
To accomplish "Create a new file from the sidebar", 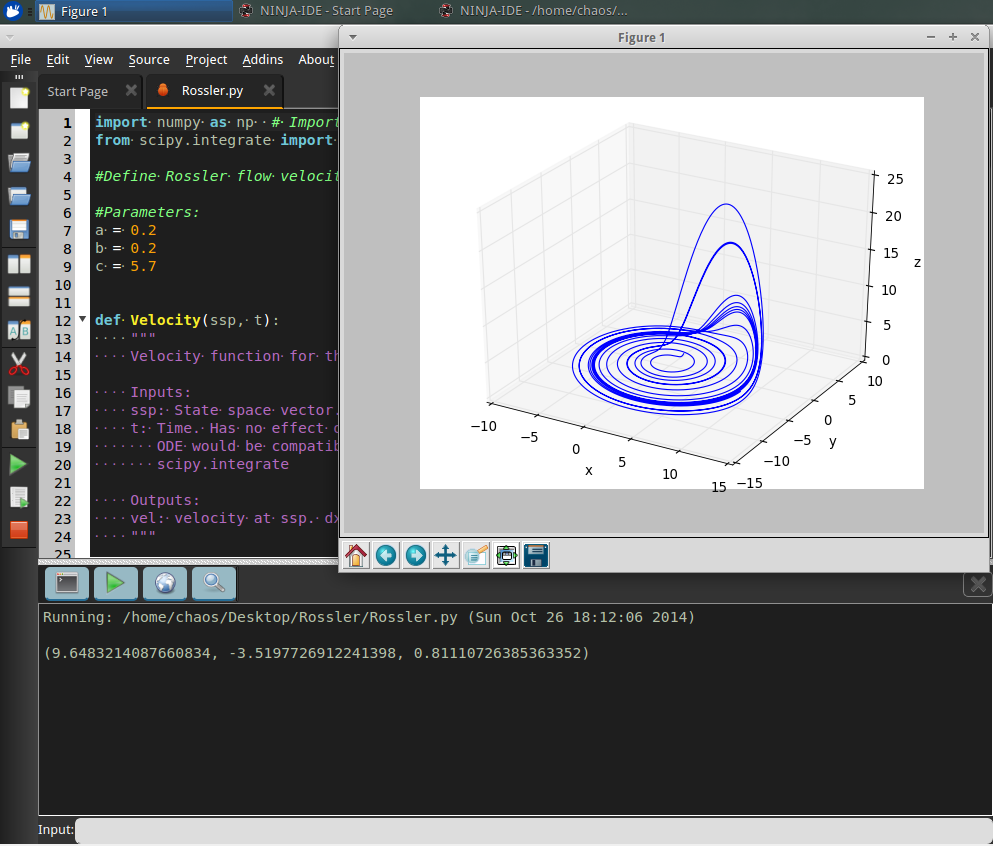I will pyautogui.click(x=19, y=98).
